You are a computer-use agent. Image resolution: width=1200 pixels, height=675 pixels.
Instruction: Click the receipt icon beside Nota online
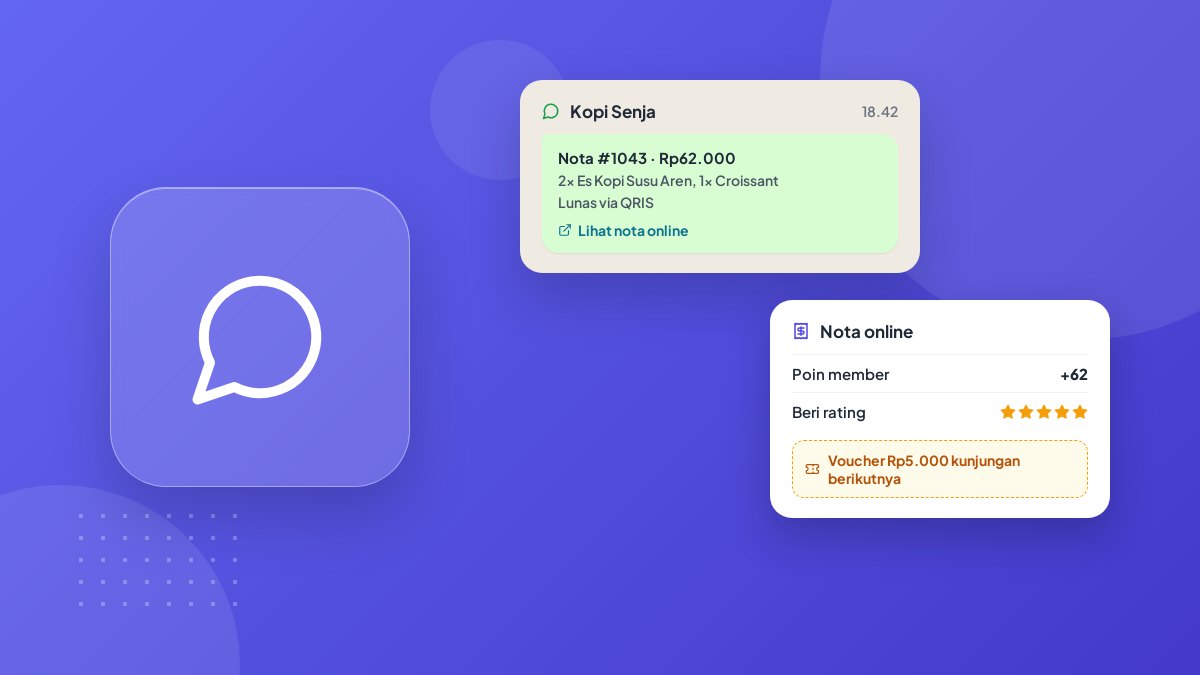point(801,331)
